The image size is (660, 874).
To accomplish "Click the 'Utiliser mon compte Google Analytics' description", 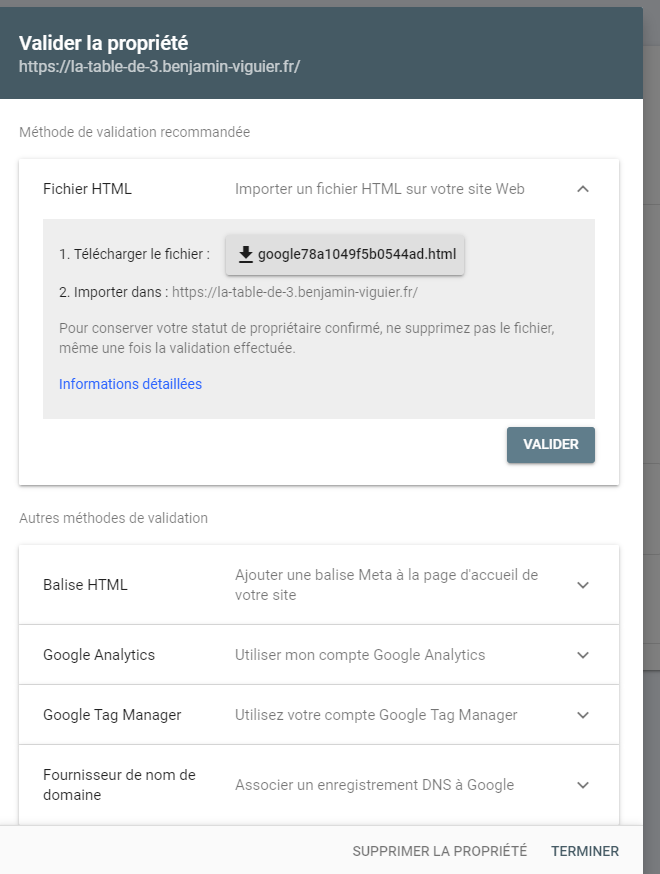I will (x=360, y=655).
